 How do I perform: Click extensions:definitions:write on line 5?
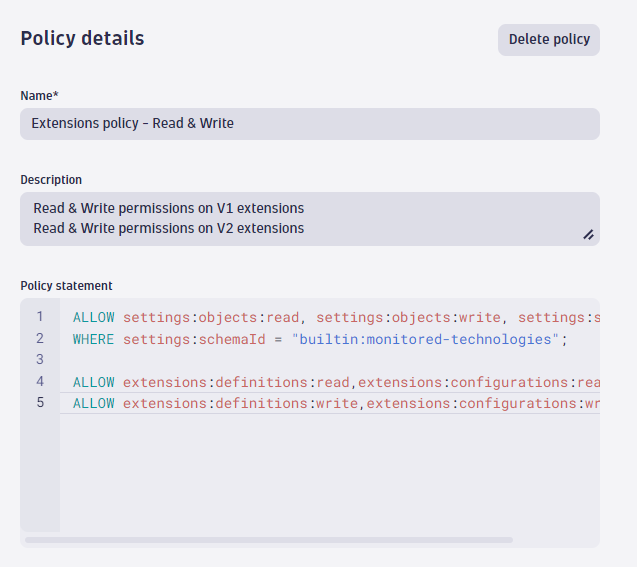tap(240, 403)
